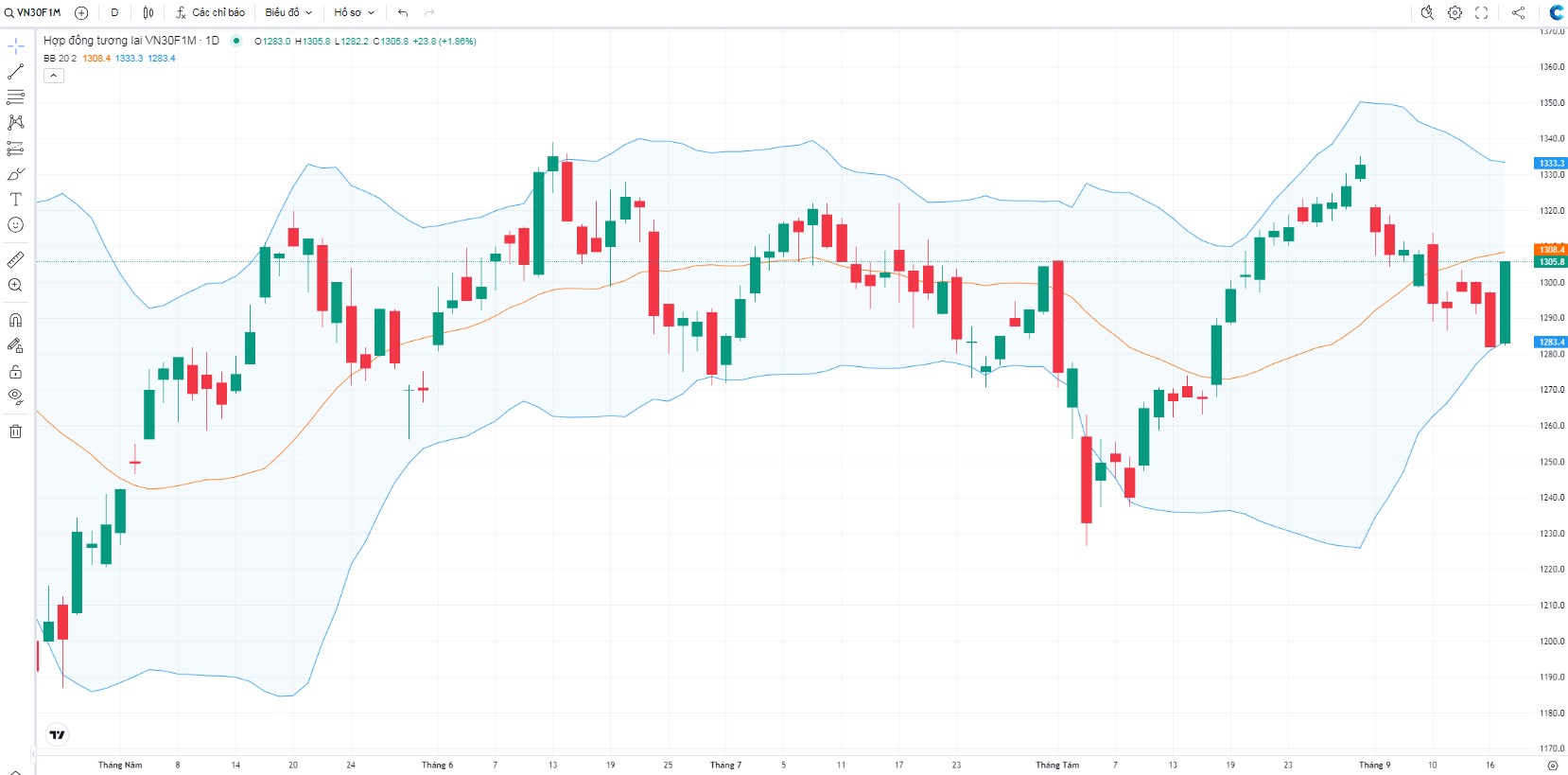Click the BB 20 2 indicator legend
1568x775 pixels.
(60, 59)
